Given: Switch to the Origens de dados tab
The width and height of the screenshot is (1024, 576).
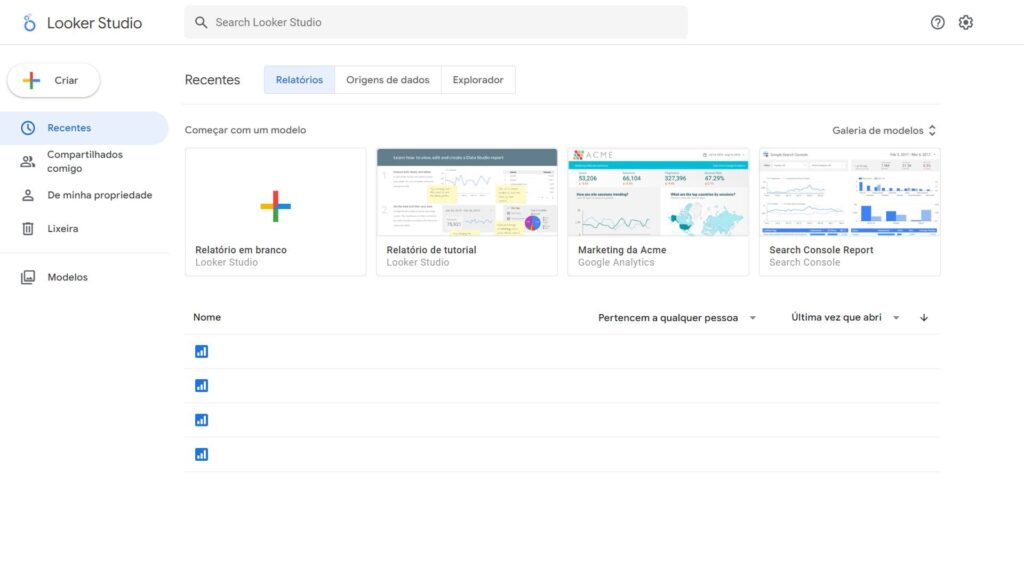Looking at the screenshot, I should coord(388,79).
